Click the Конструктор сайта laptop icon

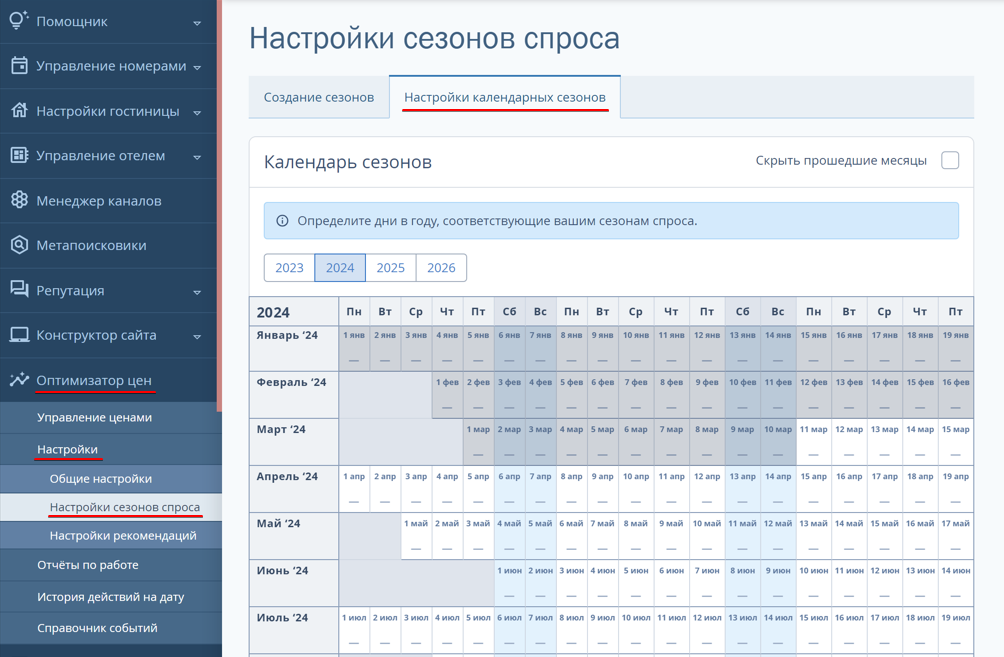(x=19, y=334)
